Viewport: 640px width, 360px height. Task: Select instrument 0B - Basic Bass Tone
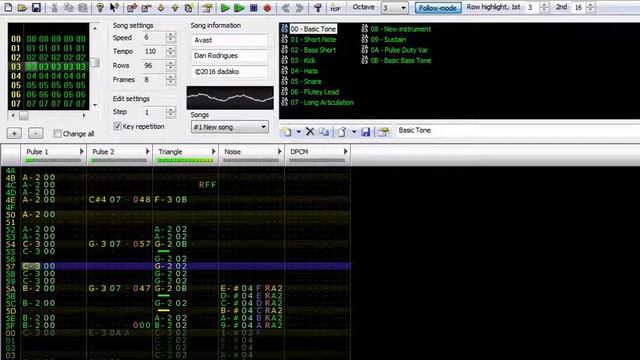click(x=401, y=60)
